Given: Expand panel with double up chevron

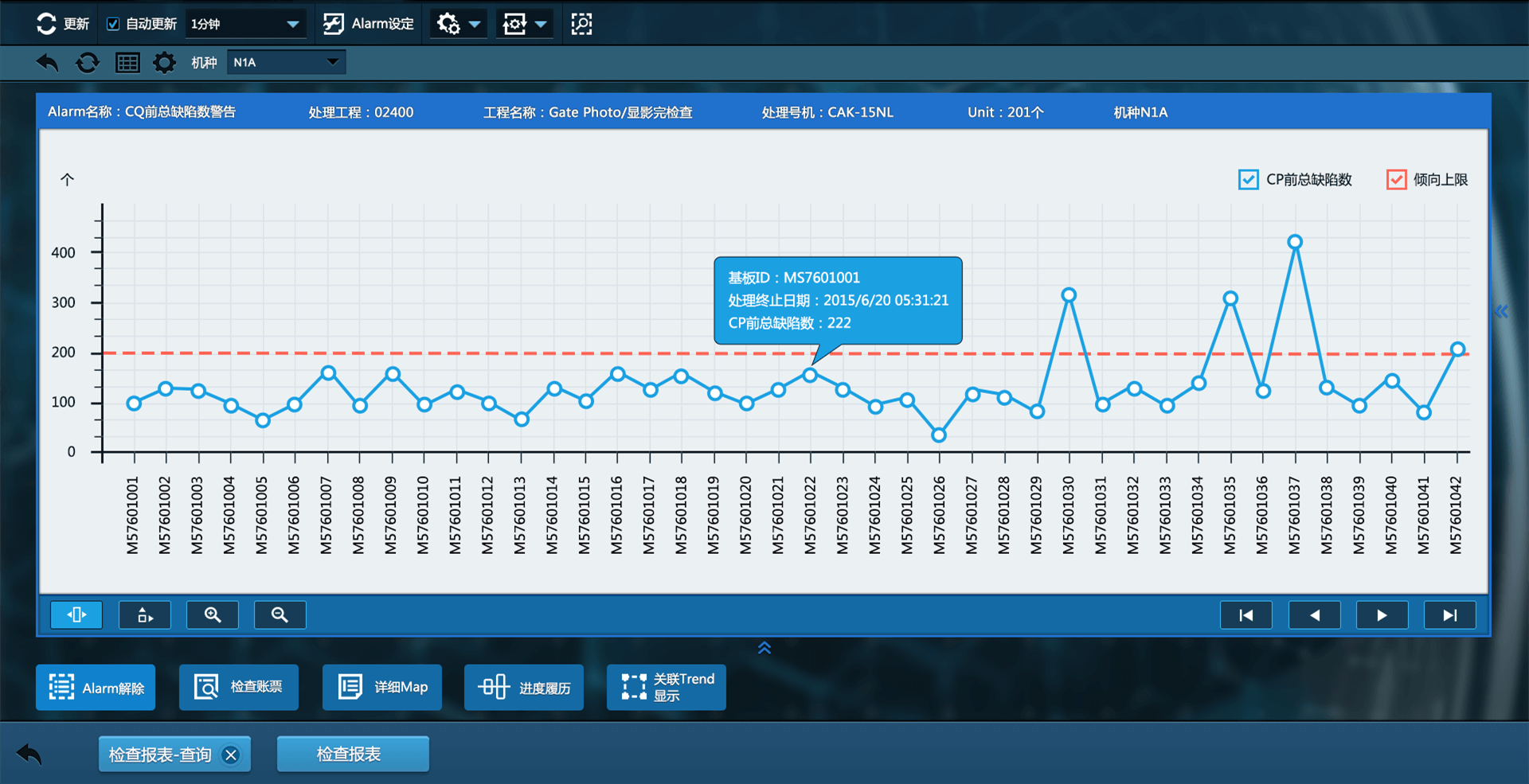Looking at the screenshot, I should 764,648.
